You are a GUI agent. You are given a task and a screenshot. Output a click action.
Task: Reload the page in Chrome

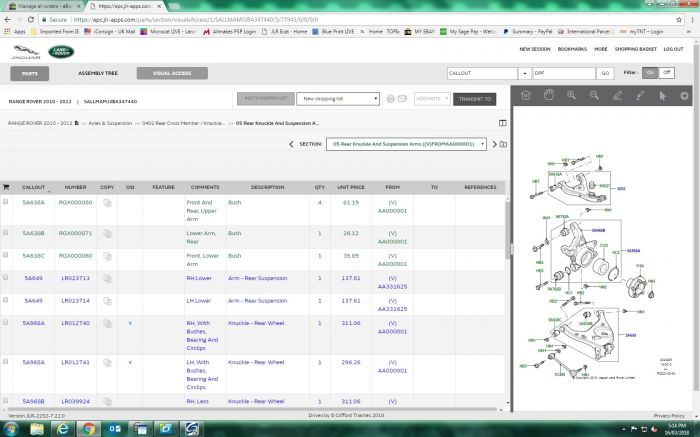(x=30, y=20)
